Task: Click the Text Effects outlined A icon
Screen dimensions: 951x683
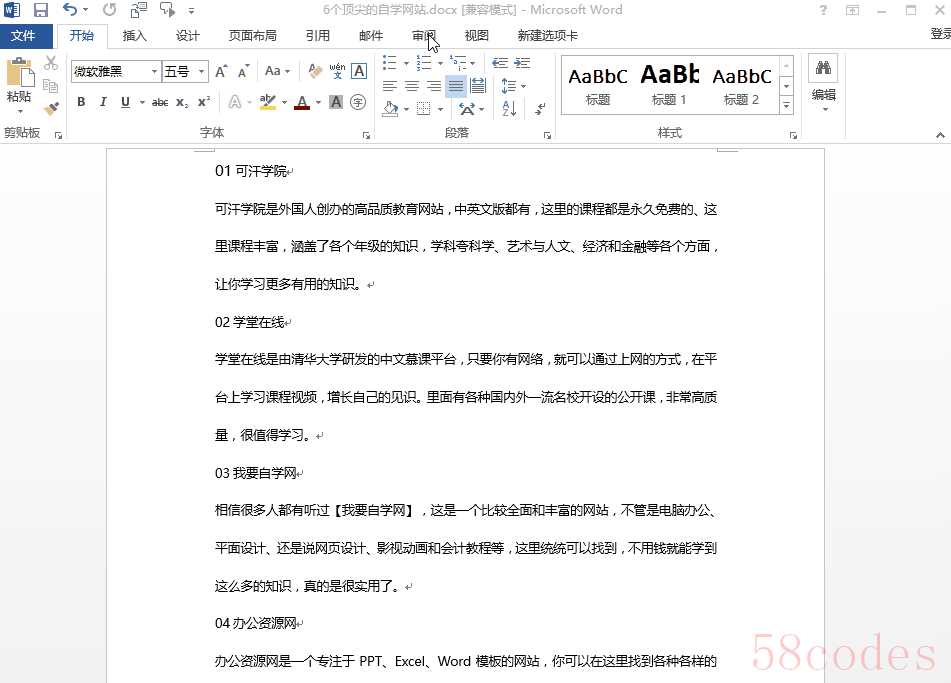Action: 235,103
